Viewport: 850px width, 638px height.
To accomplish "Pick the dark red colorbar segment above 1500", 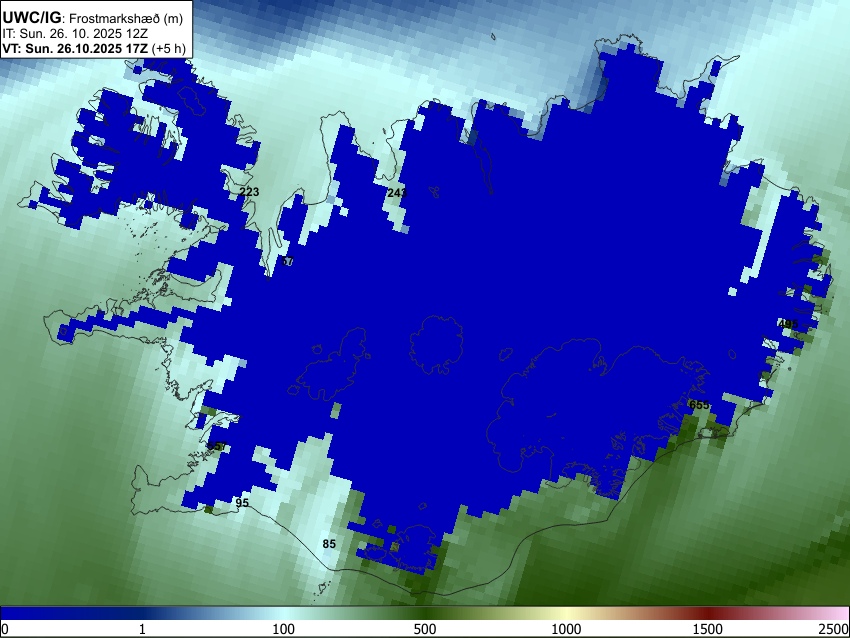I will coord(707,613).
